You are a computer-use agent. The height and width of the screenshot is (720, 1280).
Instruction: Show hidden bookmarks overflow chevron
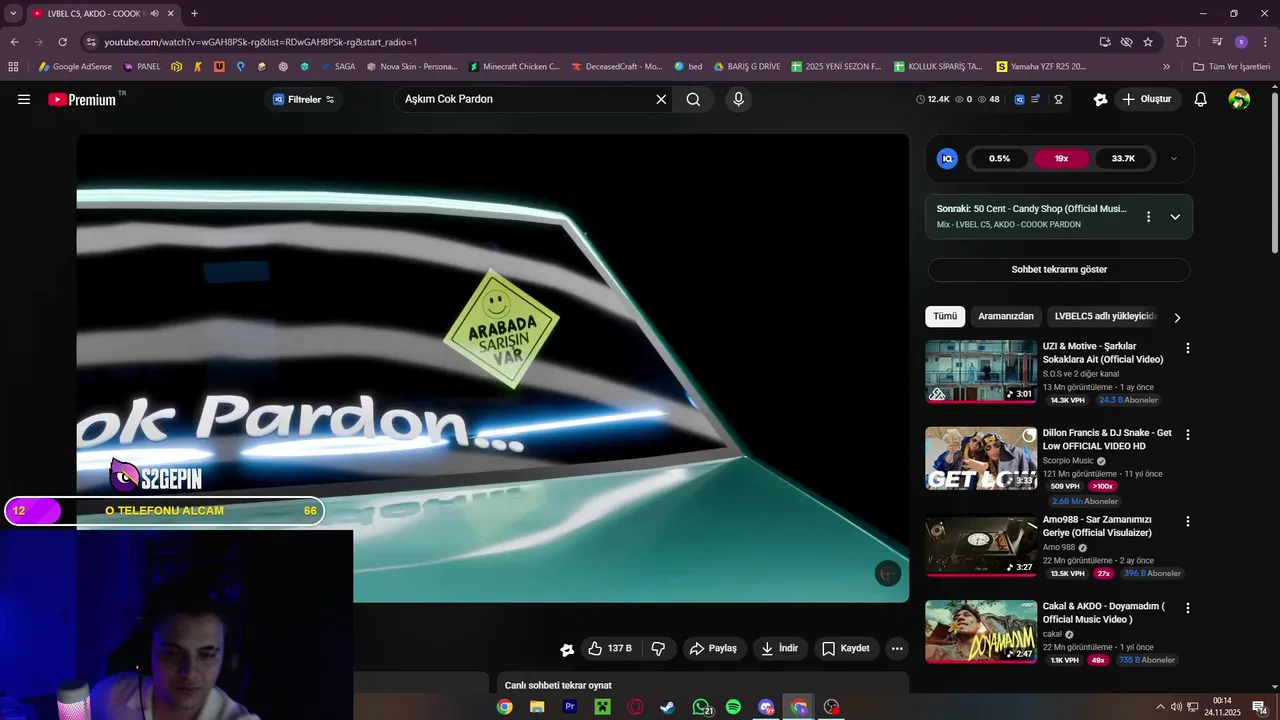pyautogui.click(x=1166, y=67)
